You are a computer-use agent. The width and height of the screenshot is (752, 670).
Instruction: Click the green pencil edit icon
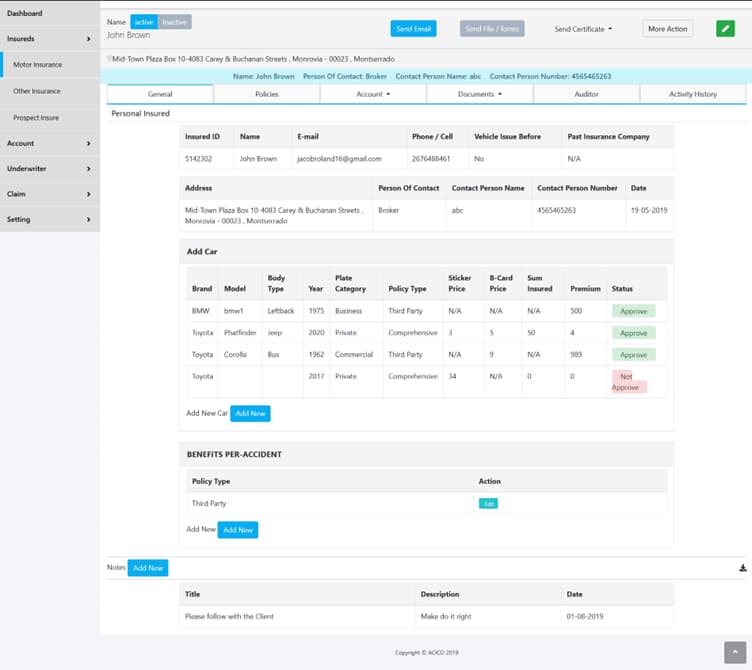tap(725, 29)
